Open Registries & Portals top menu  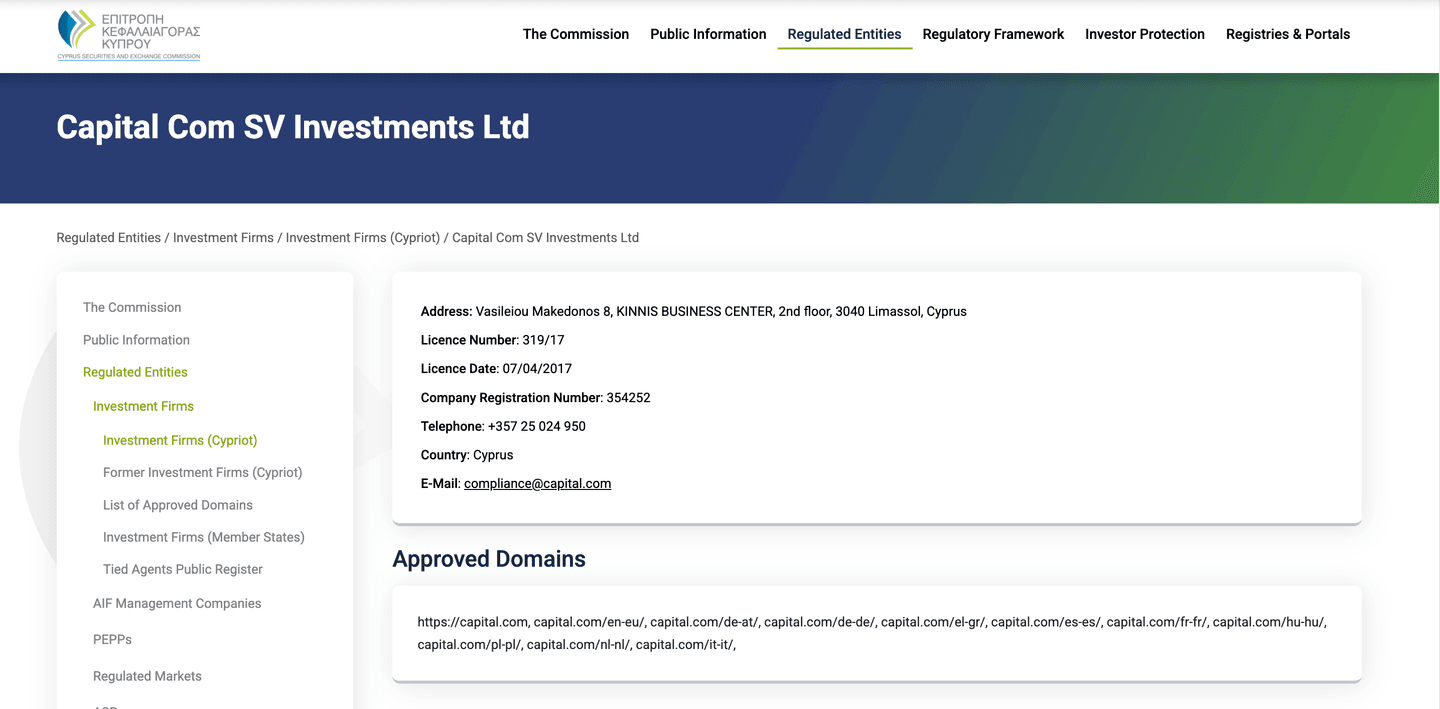1287,34
